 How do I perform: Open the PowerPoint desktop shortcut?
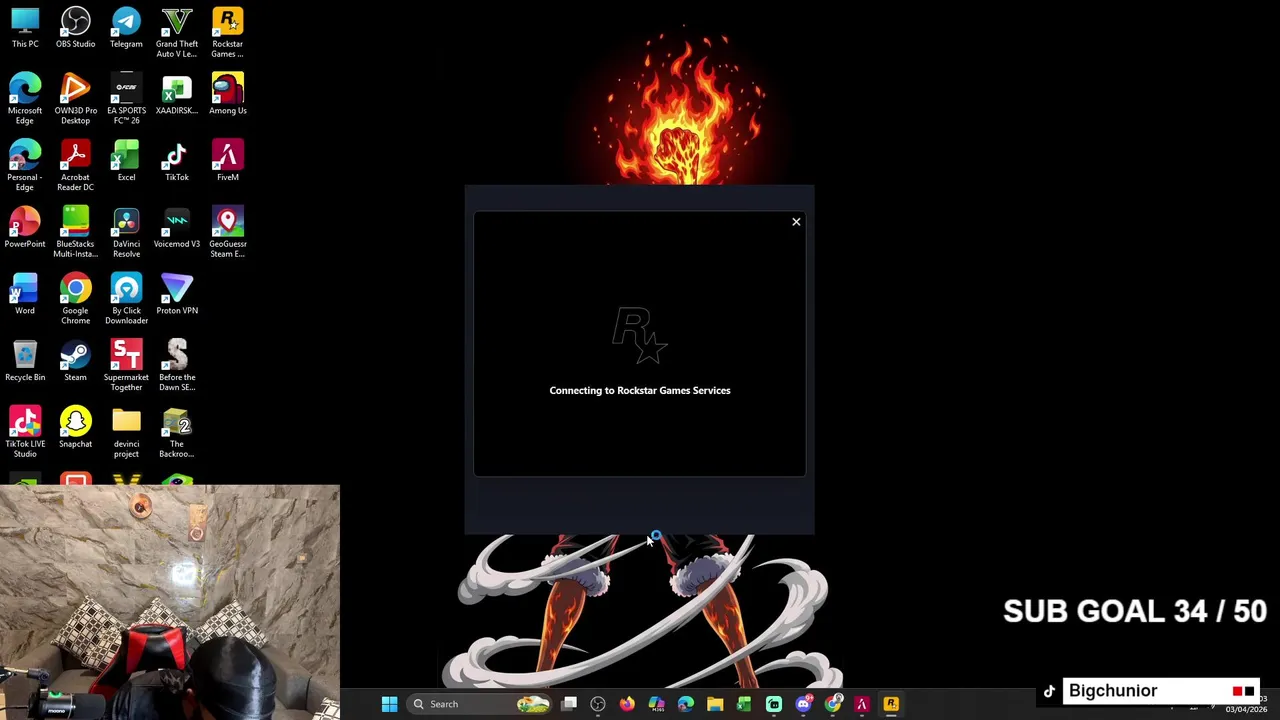(x=25, y=228)
